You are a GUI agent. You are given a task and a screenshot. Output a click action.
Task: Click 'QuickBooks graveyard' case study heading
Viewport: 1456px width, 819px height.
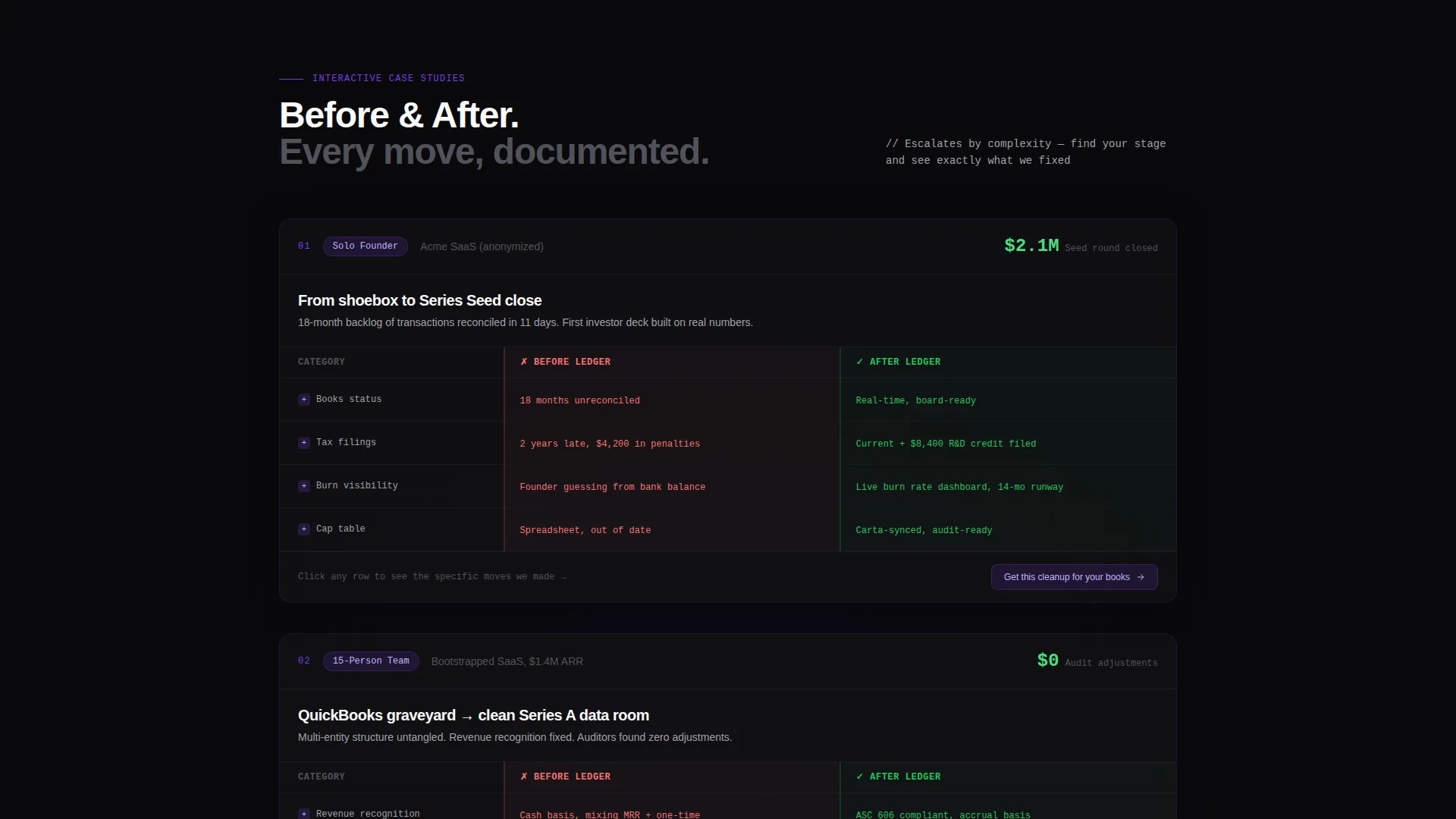click(473, 715)
